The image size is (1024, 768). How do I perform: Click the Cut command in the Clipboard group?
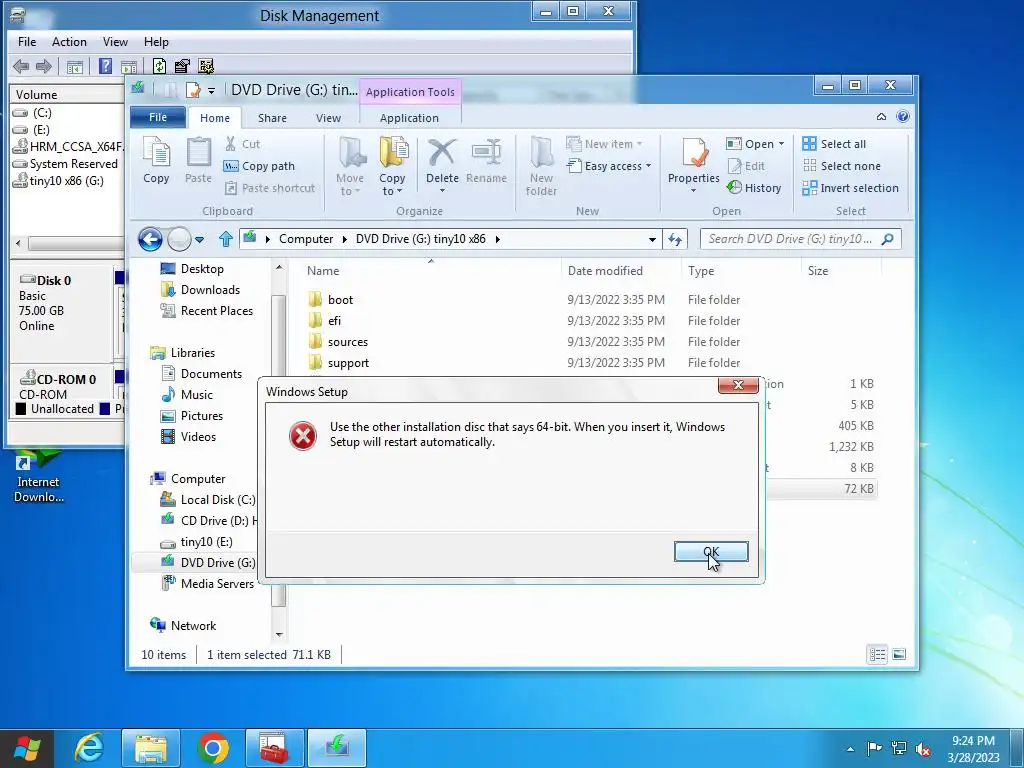point(242,144)
